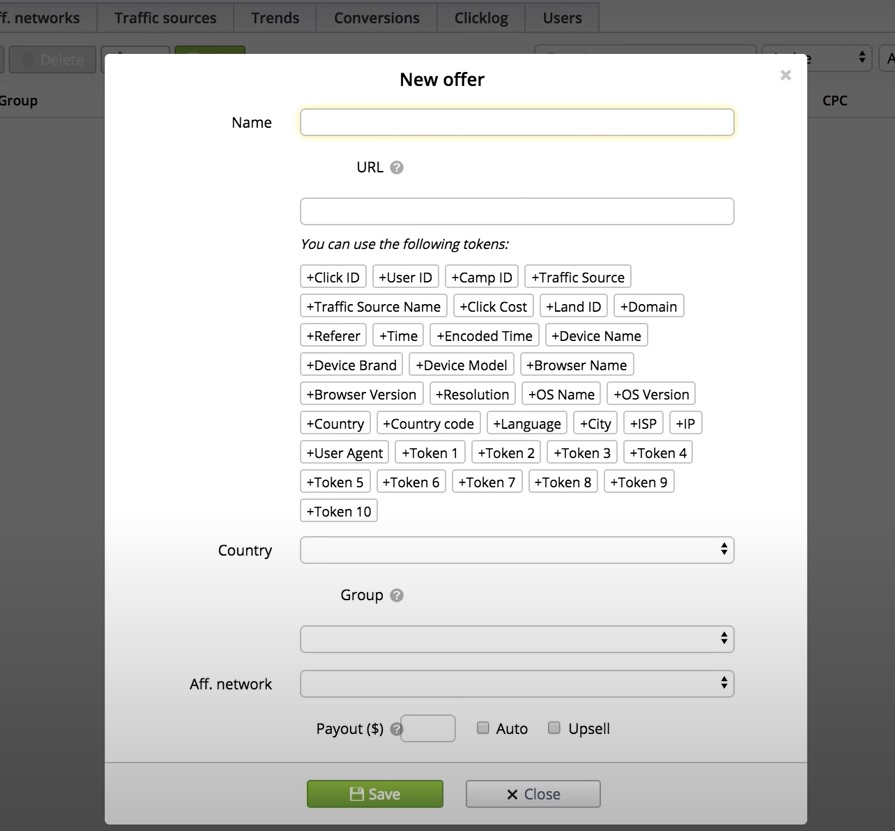Open the Trends tab
The width and height of the screenshot is (895, 831).
275,18
